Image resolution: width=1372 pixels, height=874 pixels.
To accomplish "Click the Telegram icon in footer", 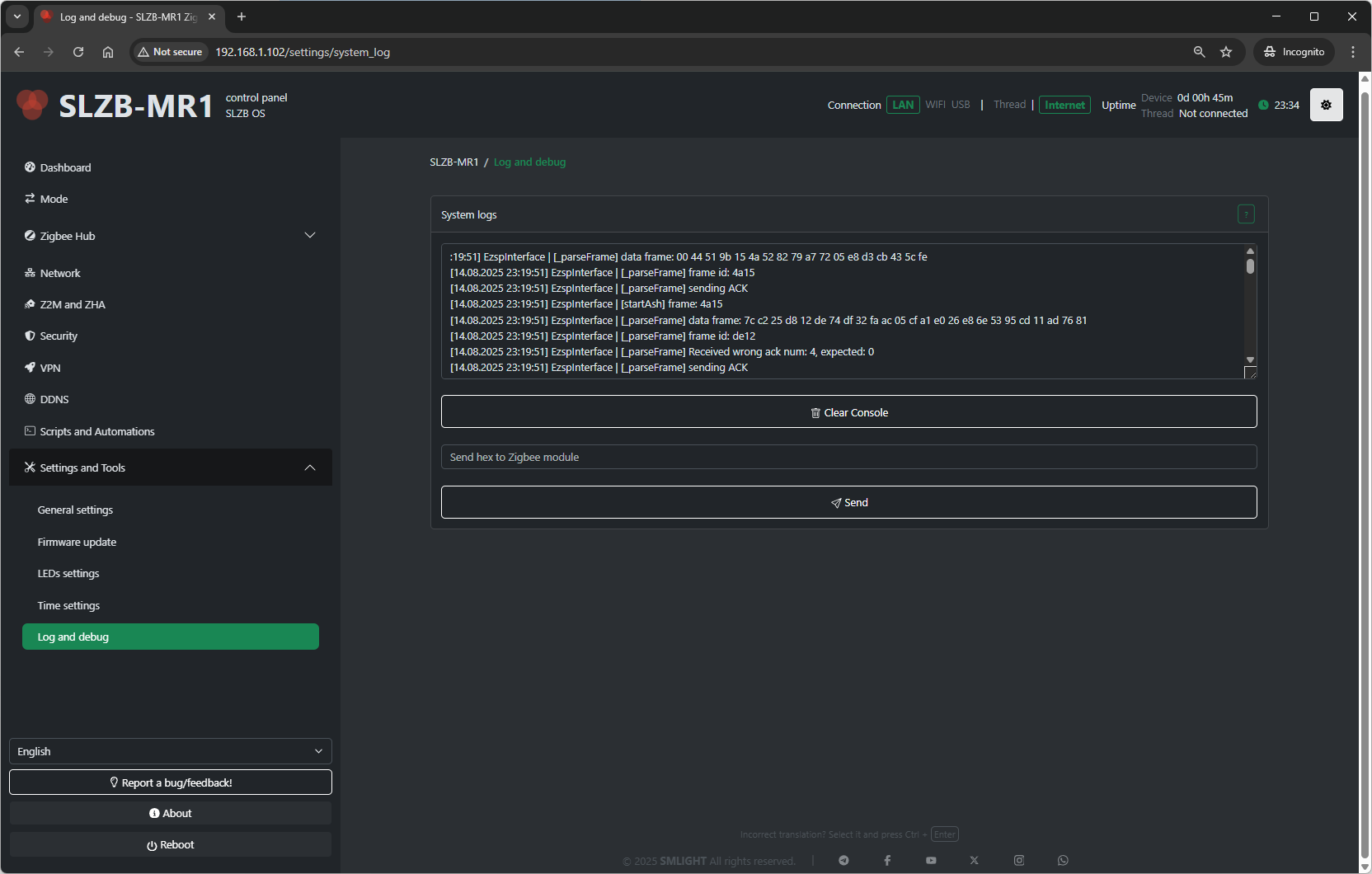I will tap(843, 860).
